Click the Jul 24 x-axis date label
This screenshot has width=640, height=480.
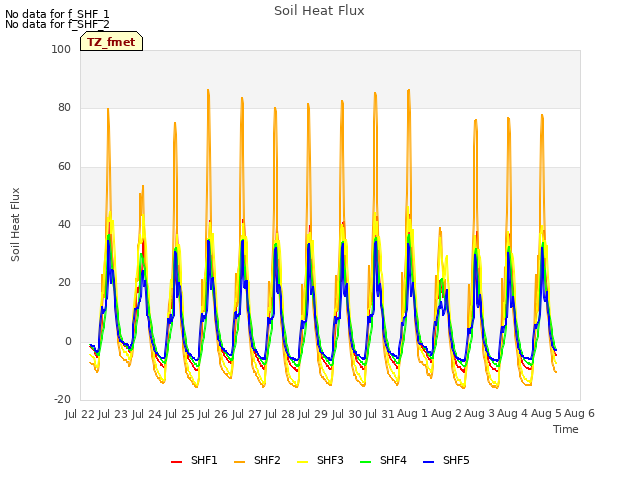[146, 414]
